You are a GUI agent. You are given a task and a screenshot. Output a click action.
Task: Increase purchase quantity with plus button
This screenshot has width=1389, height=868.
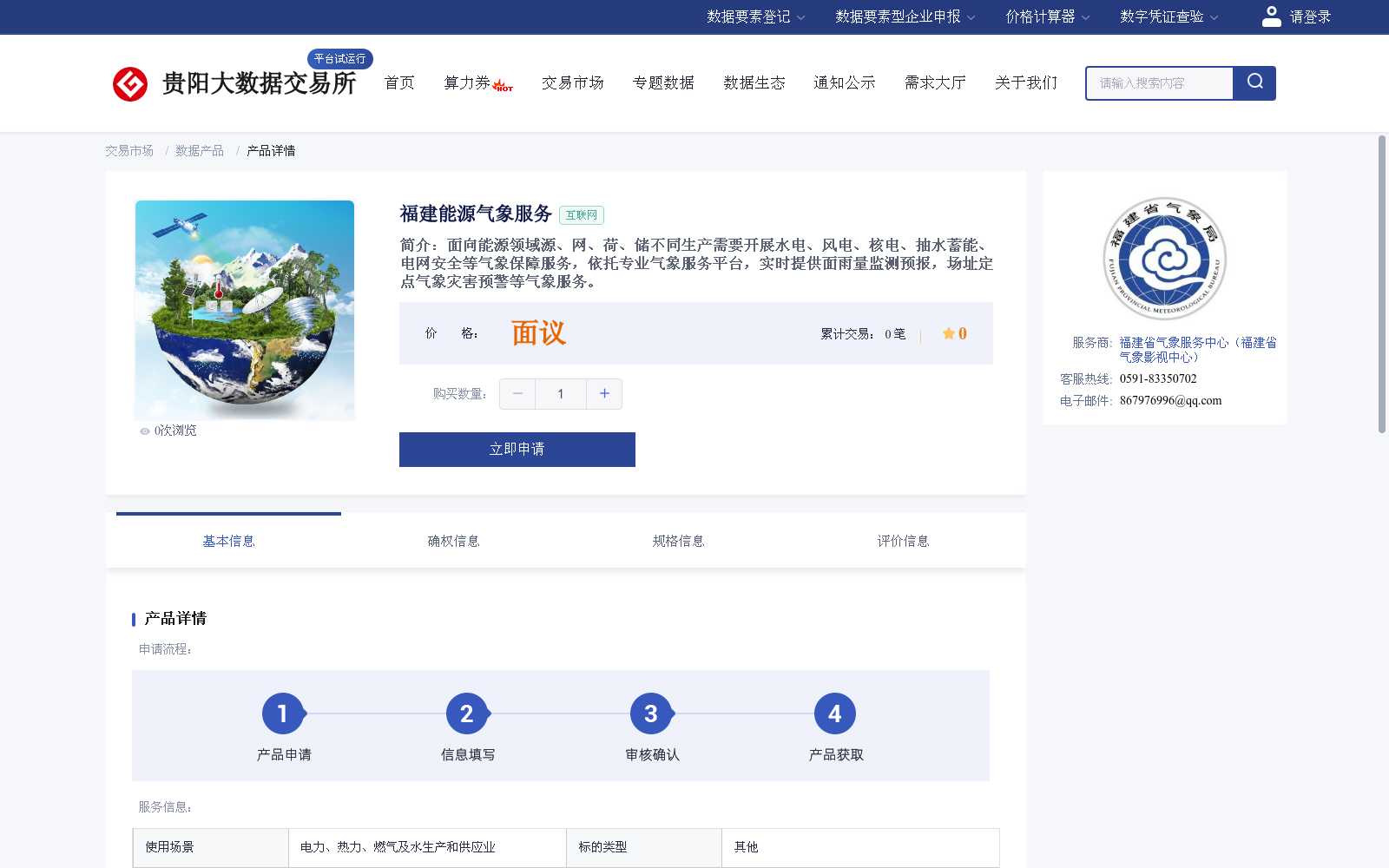click(x=604, y=394)
